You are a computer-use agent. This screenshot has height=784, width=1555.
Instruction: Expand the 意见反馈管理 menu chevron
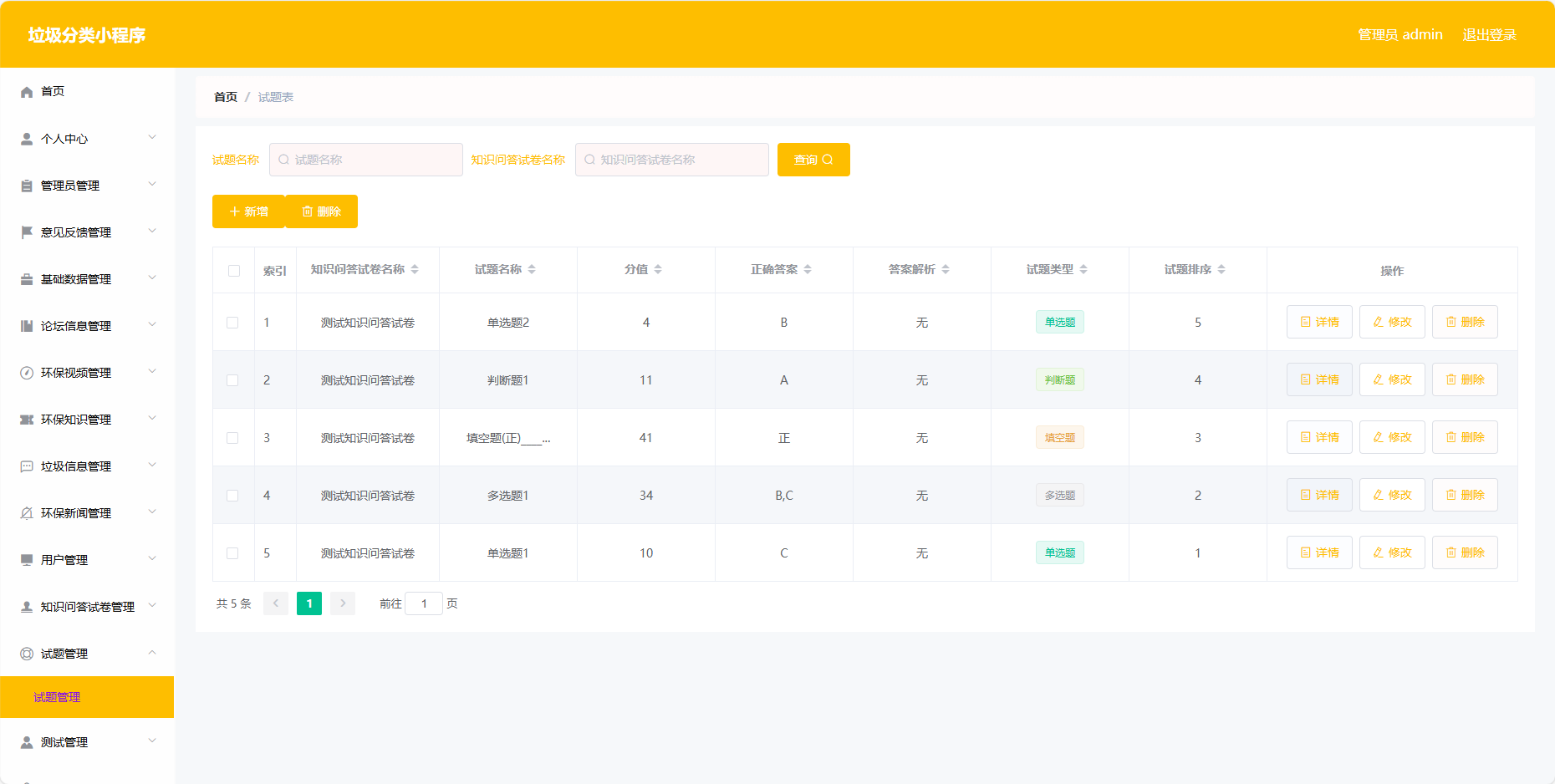coord(152,232)
